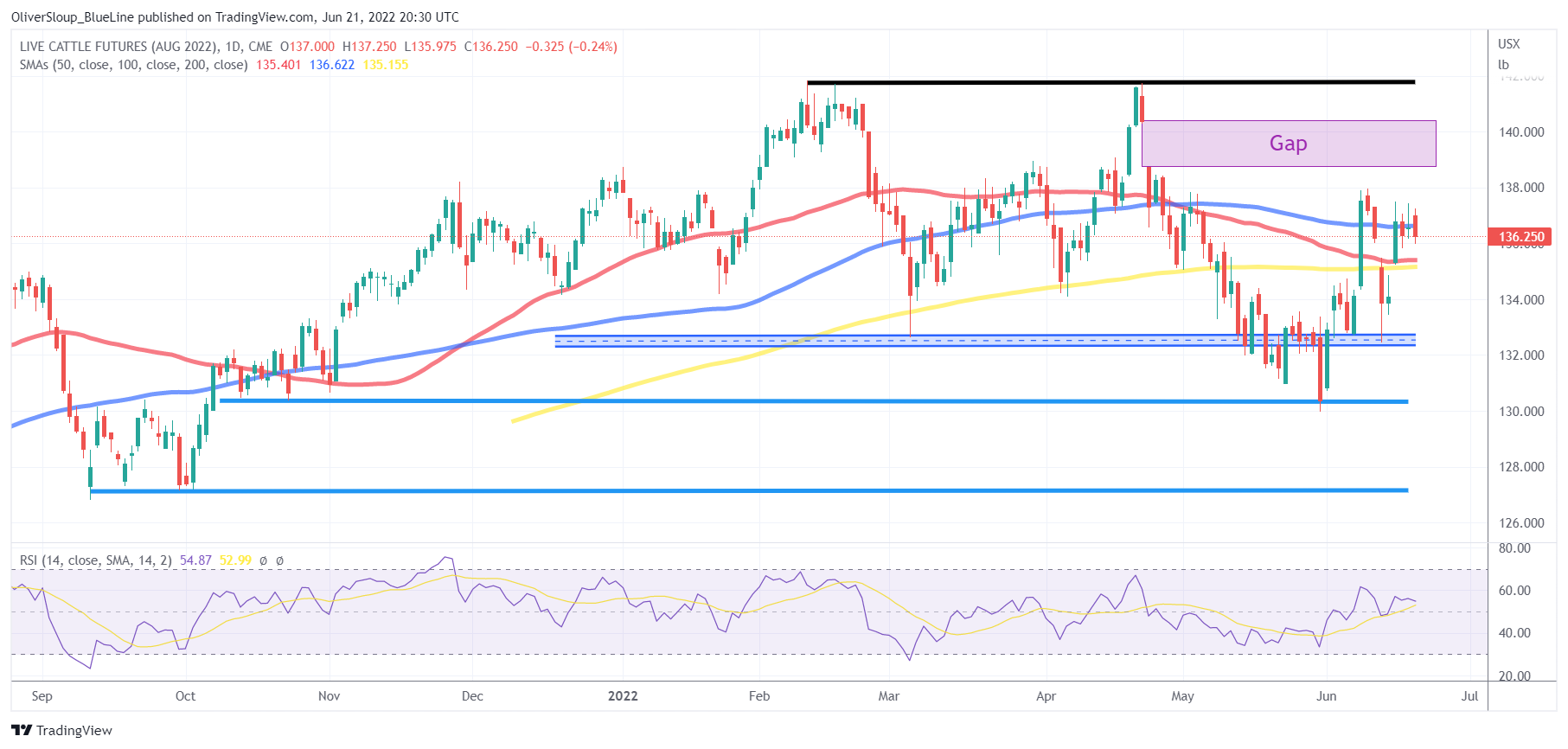The height and width of the screenshot is (749, 1568).
Task: Click the high value H137.250
Action: [369, 47]
